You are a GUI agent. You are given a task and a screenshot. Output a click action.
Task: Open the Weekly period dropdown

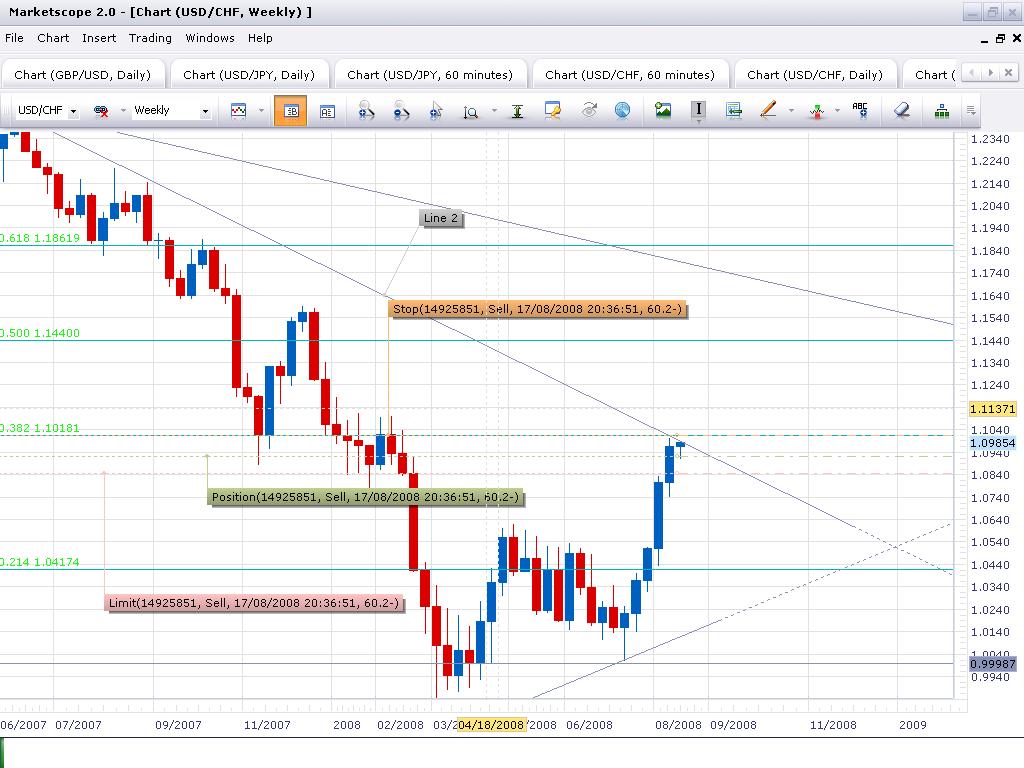(x=205, y=112)
